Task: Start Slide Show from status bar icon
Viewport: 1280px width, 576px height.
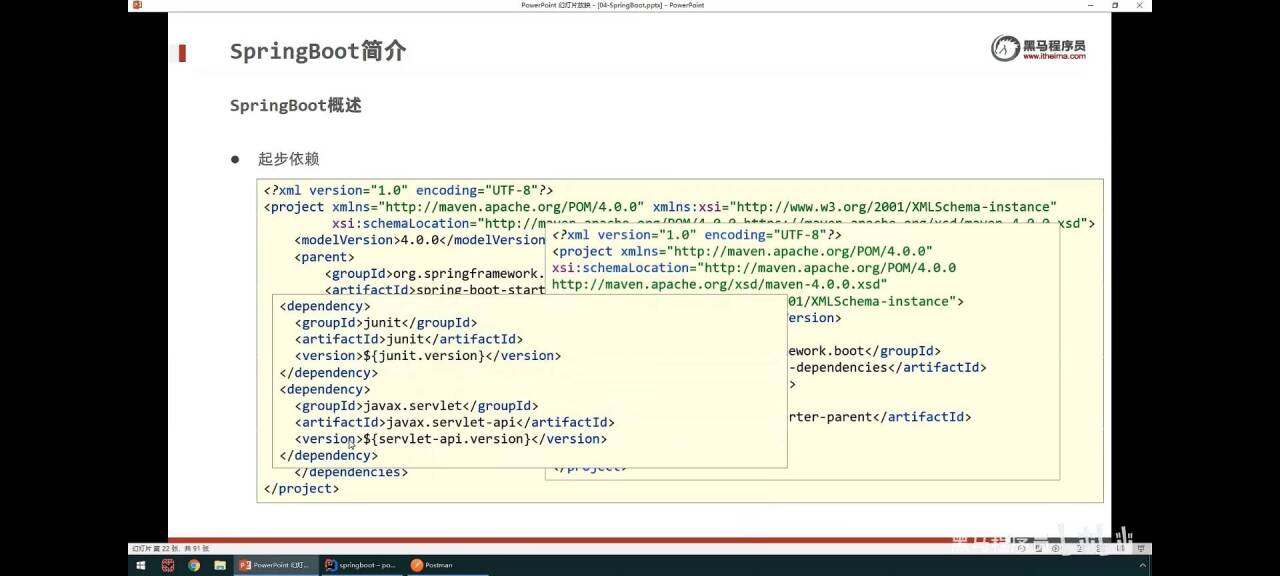Action: click(x=1141, y=548)
